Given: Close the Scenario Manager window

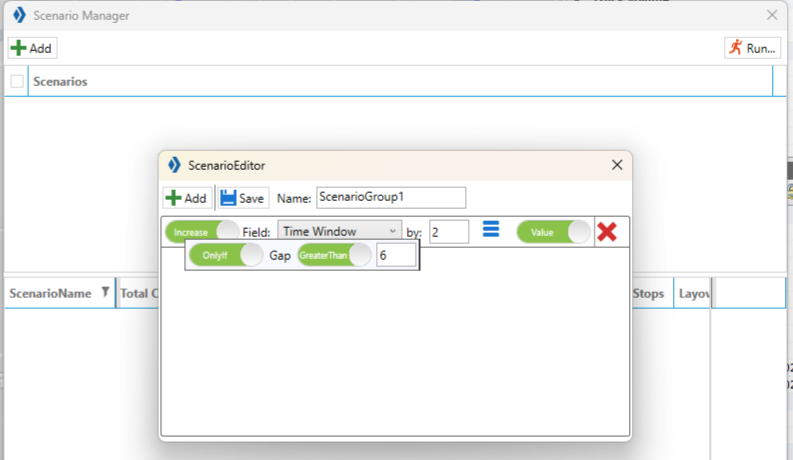Looking at the screenshot, I should (x=772, y=15).
